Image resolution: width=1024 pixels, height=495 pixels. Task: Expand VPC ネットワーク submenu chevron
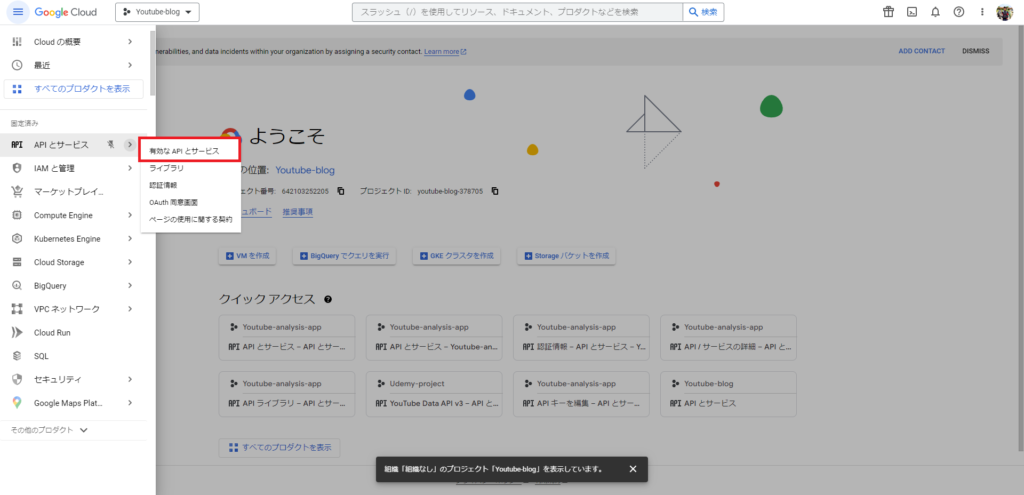(130, 309)
